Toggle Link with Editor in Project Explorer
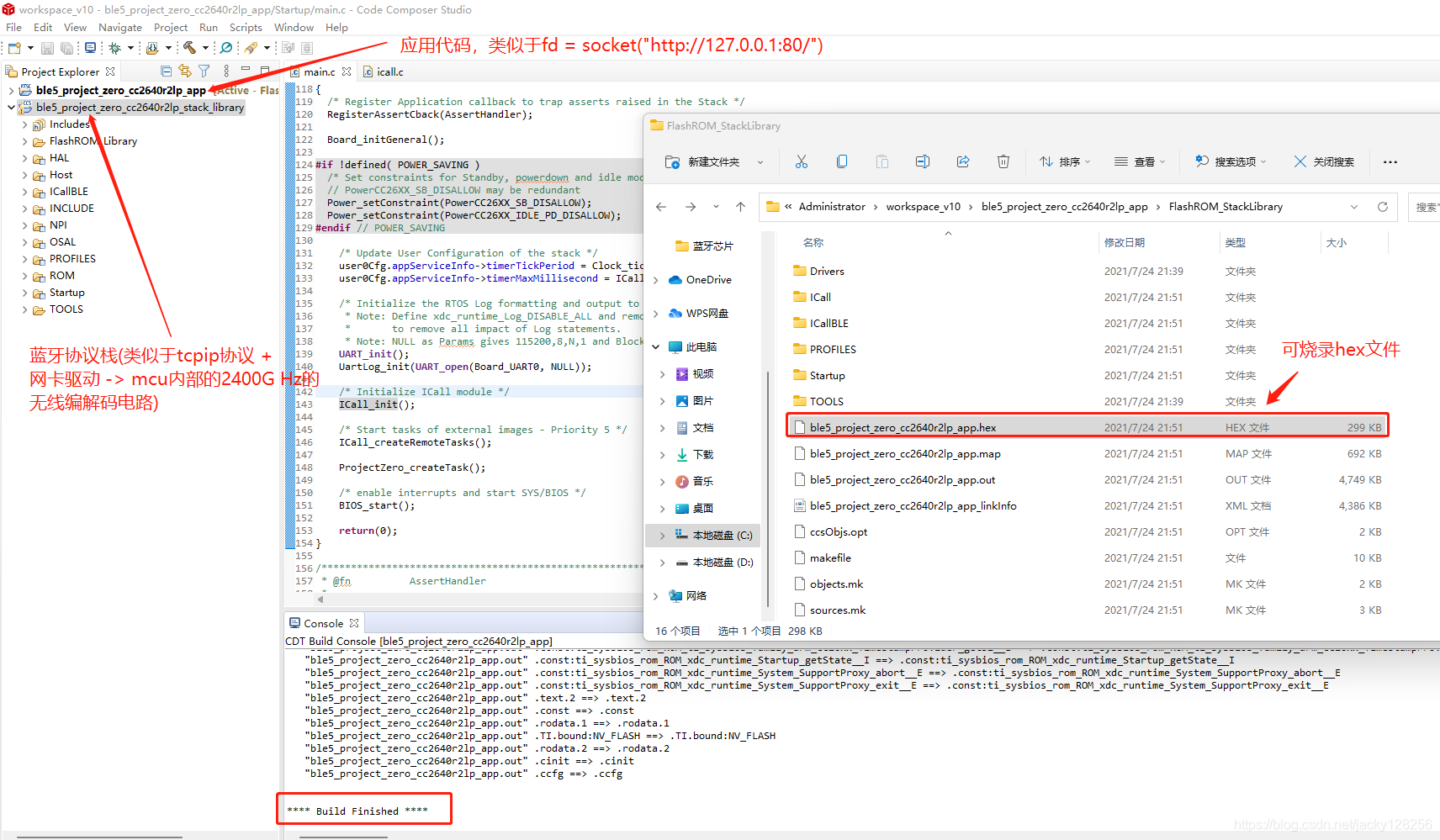 (185, 71)
